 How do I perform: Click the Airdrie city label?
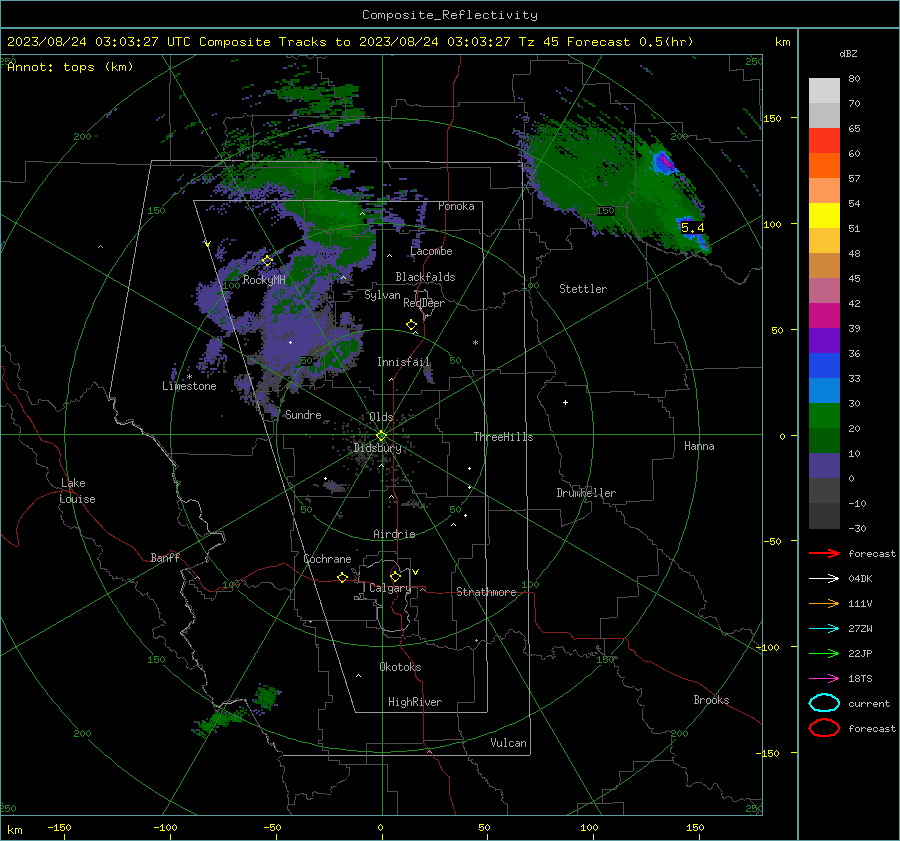pos(394,534)
